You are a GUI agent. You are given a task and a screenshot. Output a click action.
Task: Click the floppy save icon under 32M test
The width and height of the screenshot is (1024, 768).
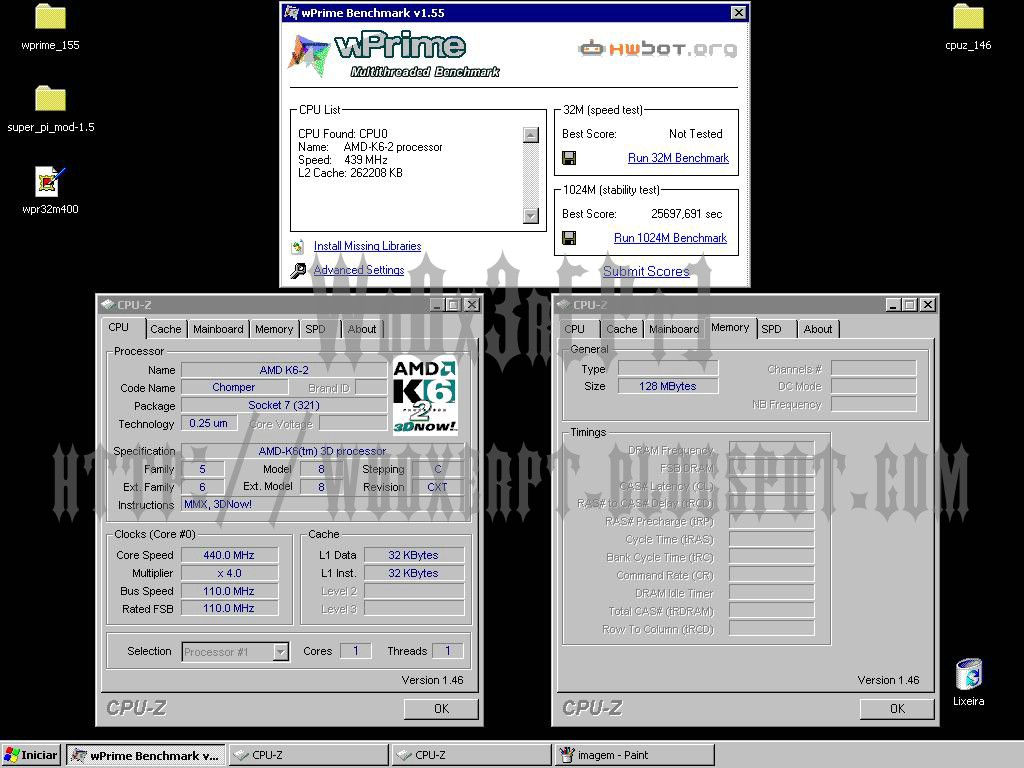coord(569,158)
